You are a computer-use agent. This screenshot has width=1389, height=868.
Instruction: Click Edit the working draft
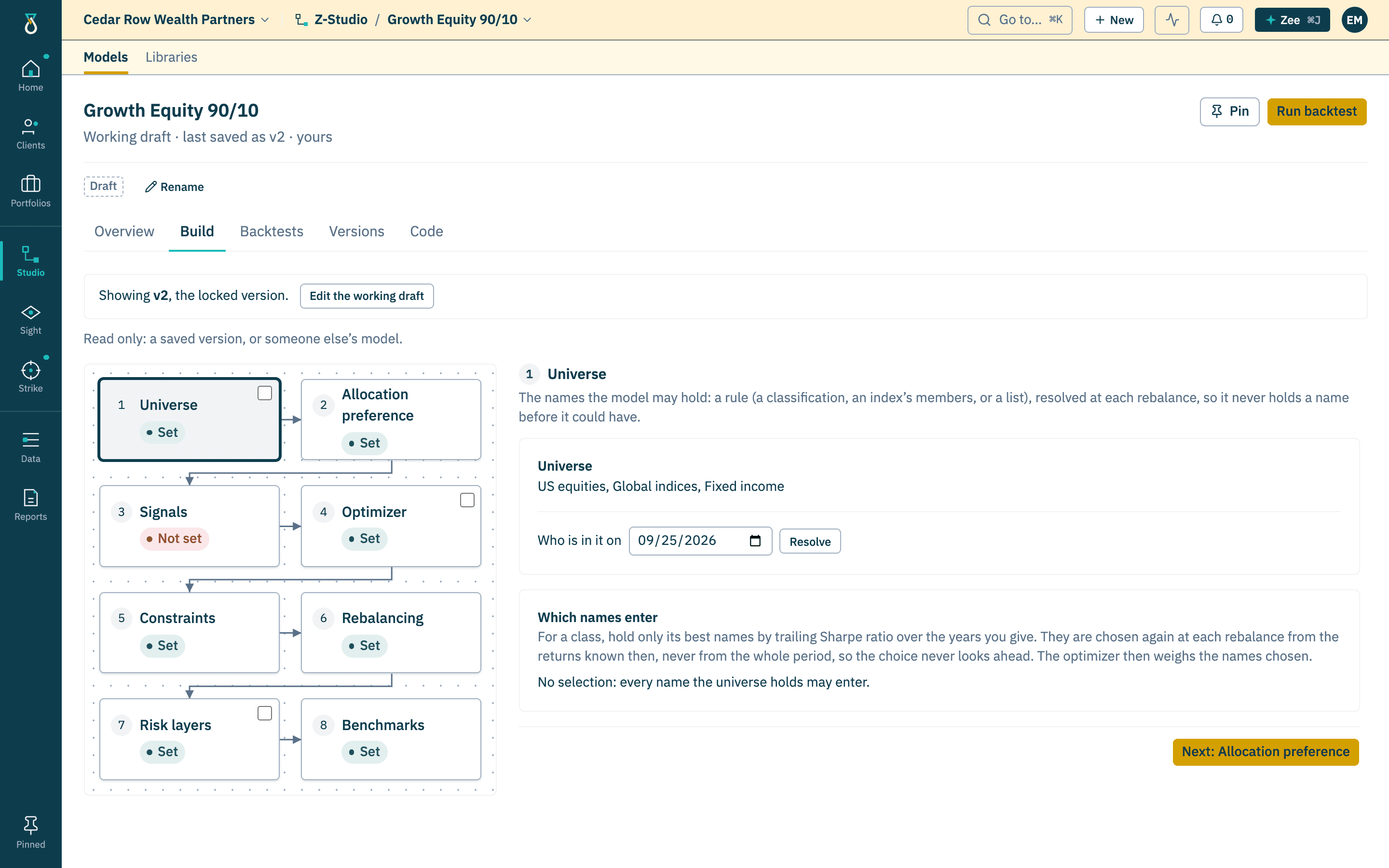click(367, 296)
